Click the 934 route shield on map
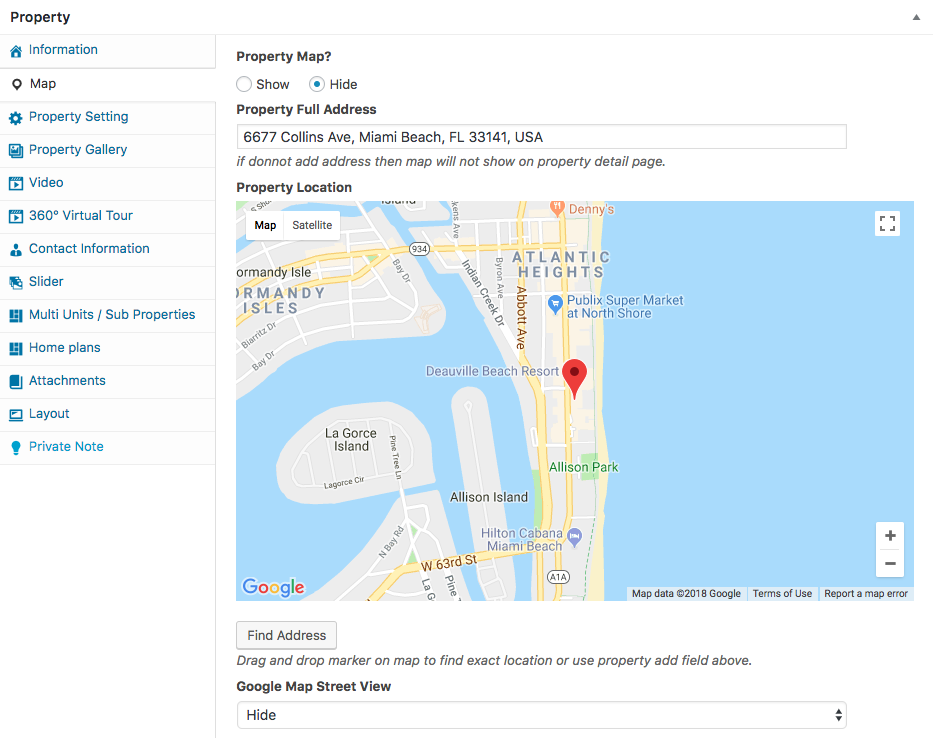The width and height of the screenshot is (933, 738). 419,249
